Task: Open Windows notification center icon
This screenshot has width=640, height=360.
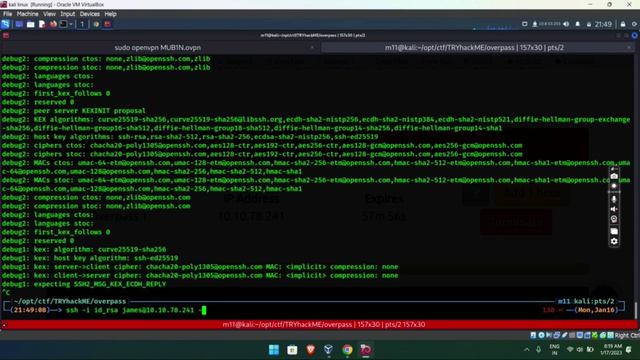Action: coord(629,350)
